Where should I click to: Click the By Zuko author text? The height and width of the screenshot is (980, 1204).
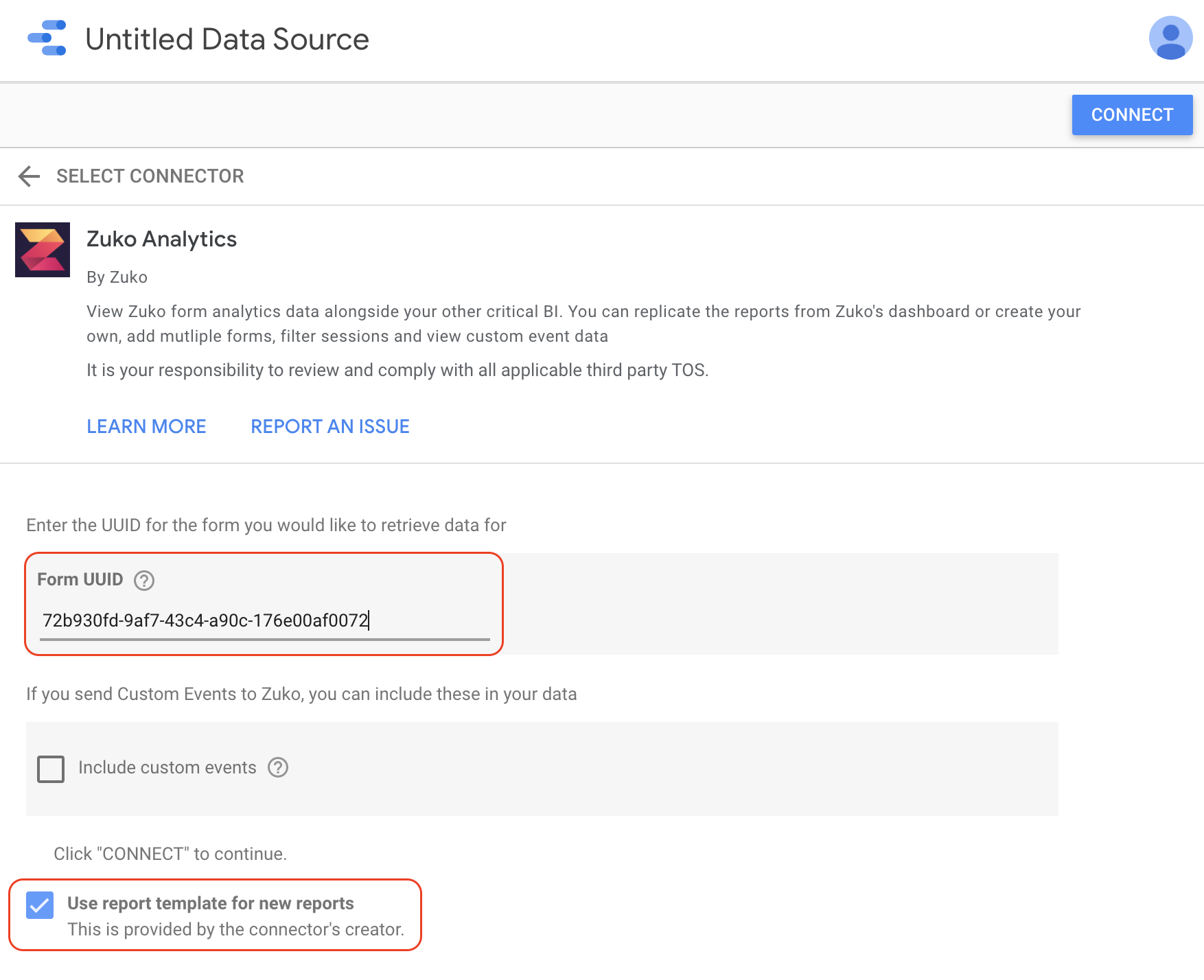click(x=117, y=277)
